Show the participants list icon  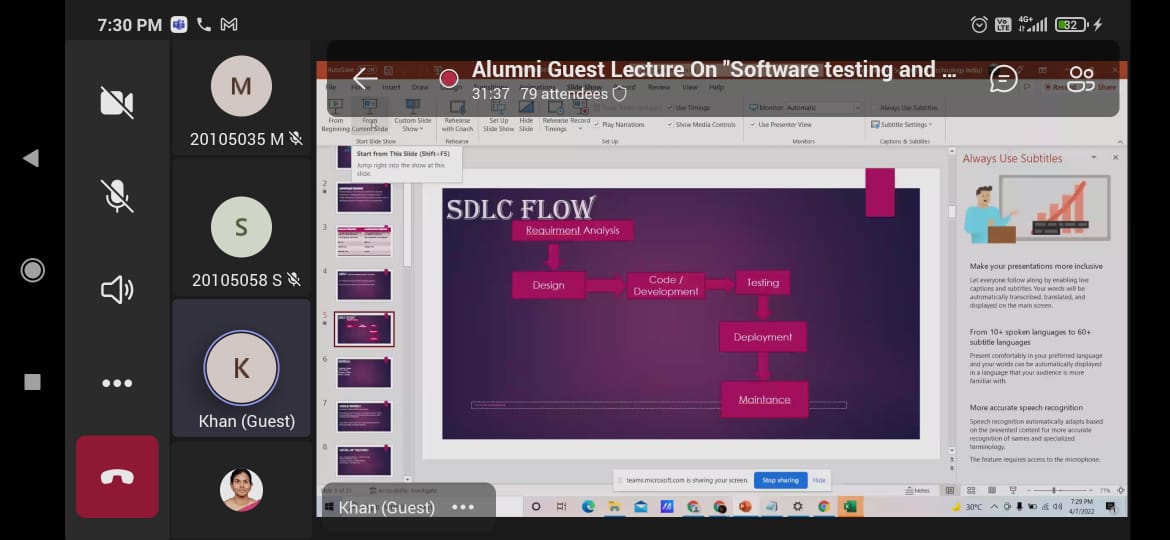[x=1081, y=79]
